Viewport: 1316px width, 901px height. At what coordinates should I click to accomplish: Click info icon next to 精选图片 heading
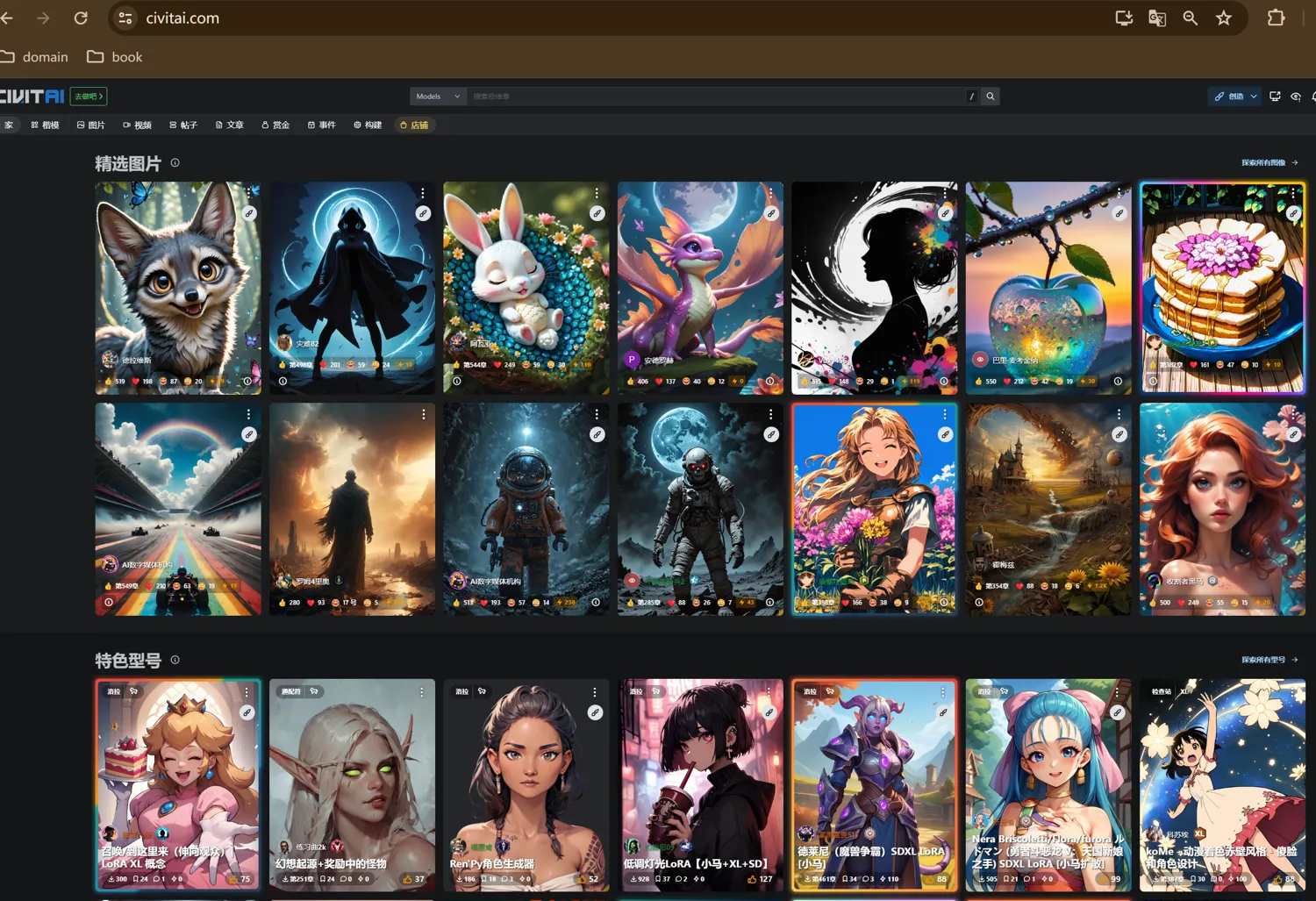pos(175,163)
